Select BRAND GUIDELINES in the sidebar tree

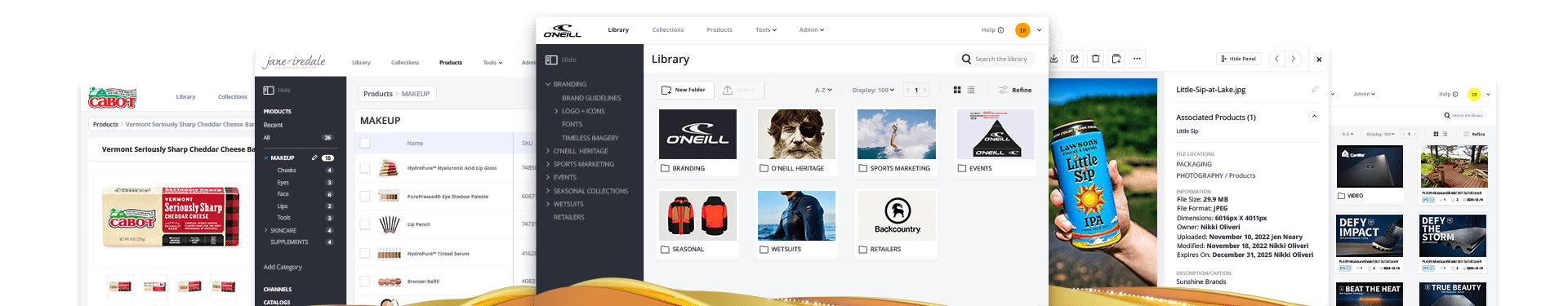tap(591, 98)
